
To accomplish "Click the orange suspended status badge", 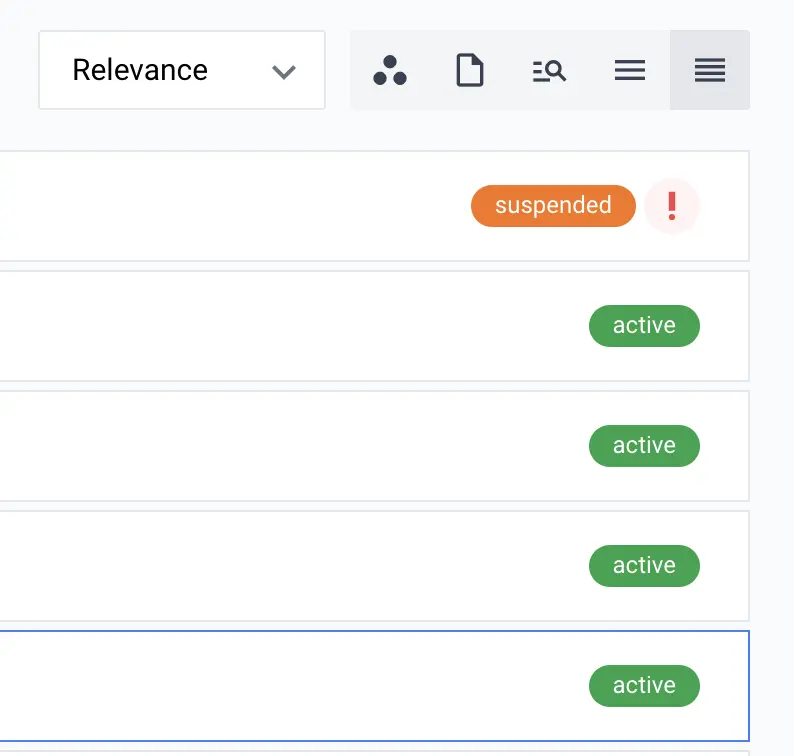I will [553, 206].
